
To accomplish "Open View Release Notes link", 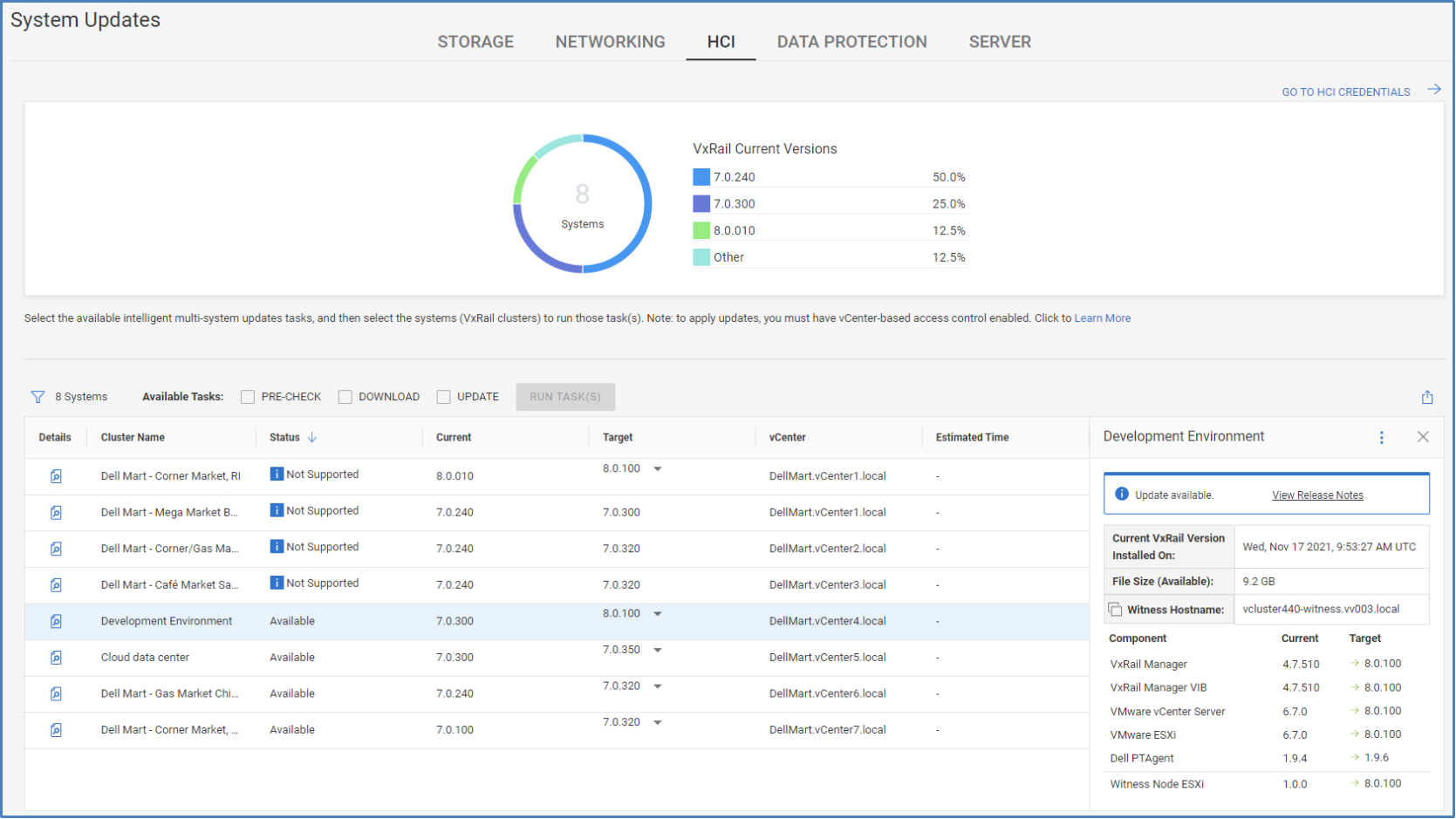I will tap(1317, 495).
